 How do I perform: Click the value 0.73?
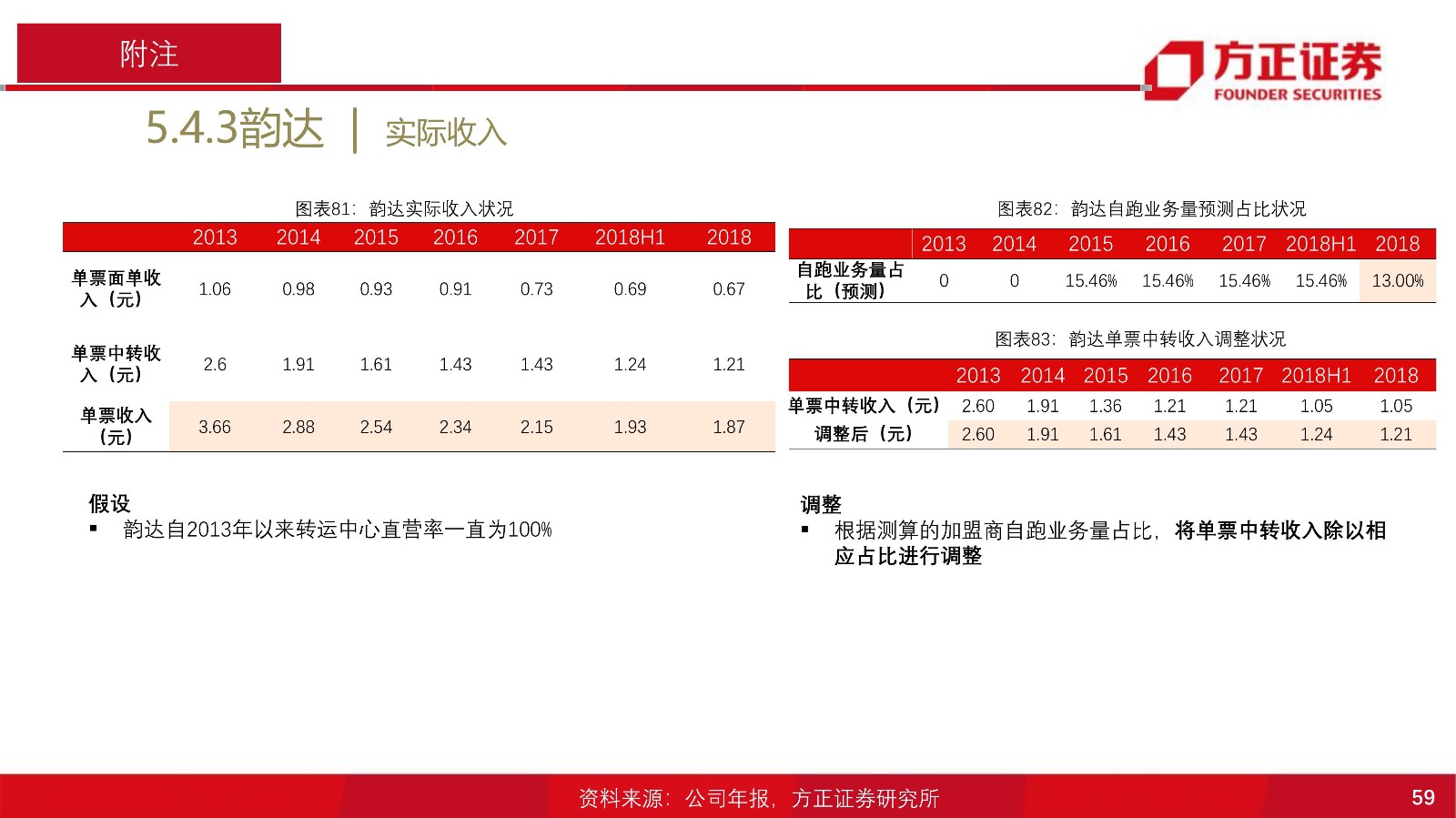click(x=537, y=289)
